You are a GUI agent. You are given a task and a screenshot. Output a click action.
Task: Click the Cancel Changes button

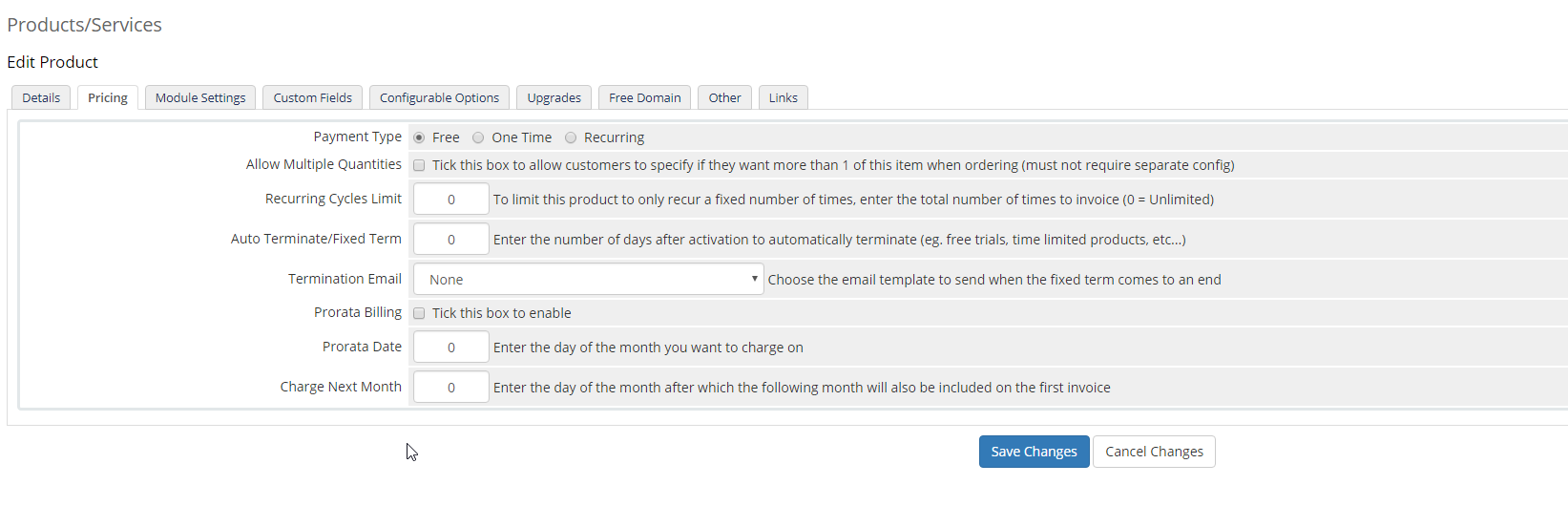pyautogui.click(x=1154, y=452)
